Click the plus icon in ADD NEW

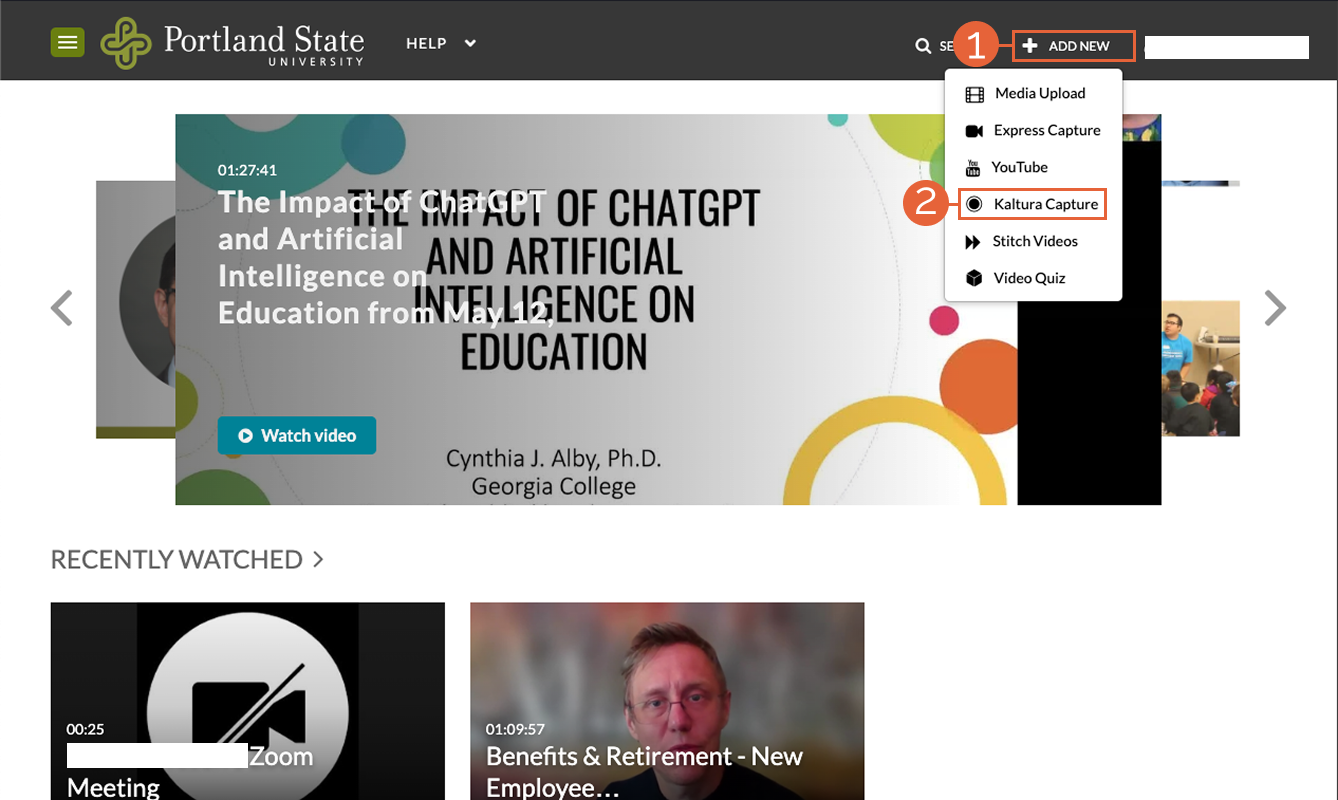coord(1030,46)
